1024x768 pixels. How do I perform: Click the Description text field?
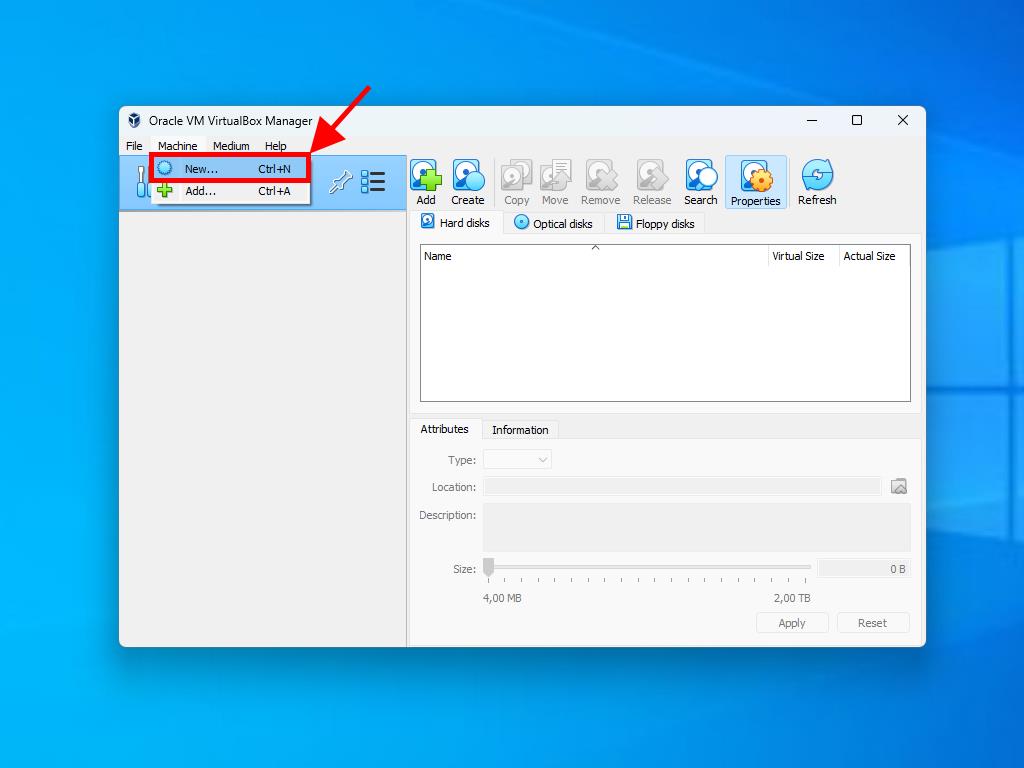(696, 527)
